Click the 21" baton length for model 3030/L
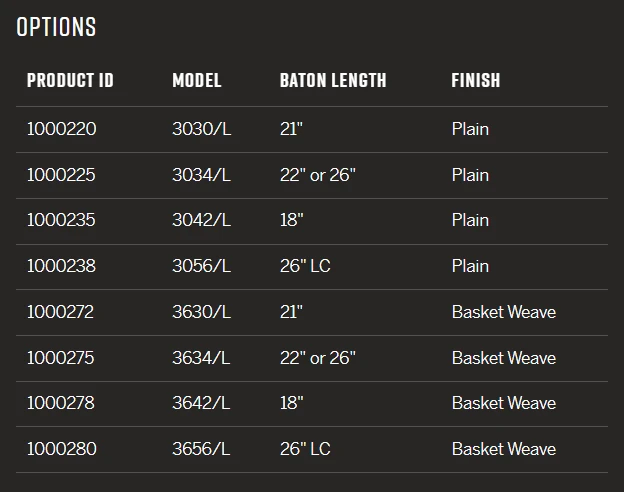The height and width of the screenshot is (492, 624). [291, 129]
